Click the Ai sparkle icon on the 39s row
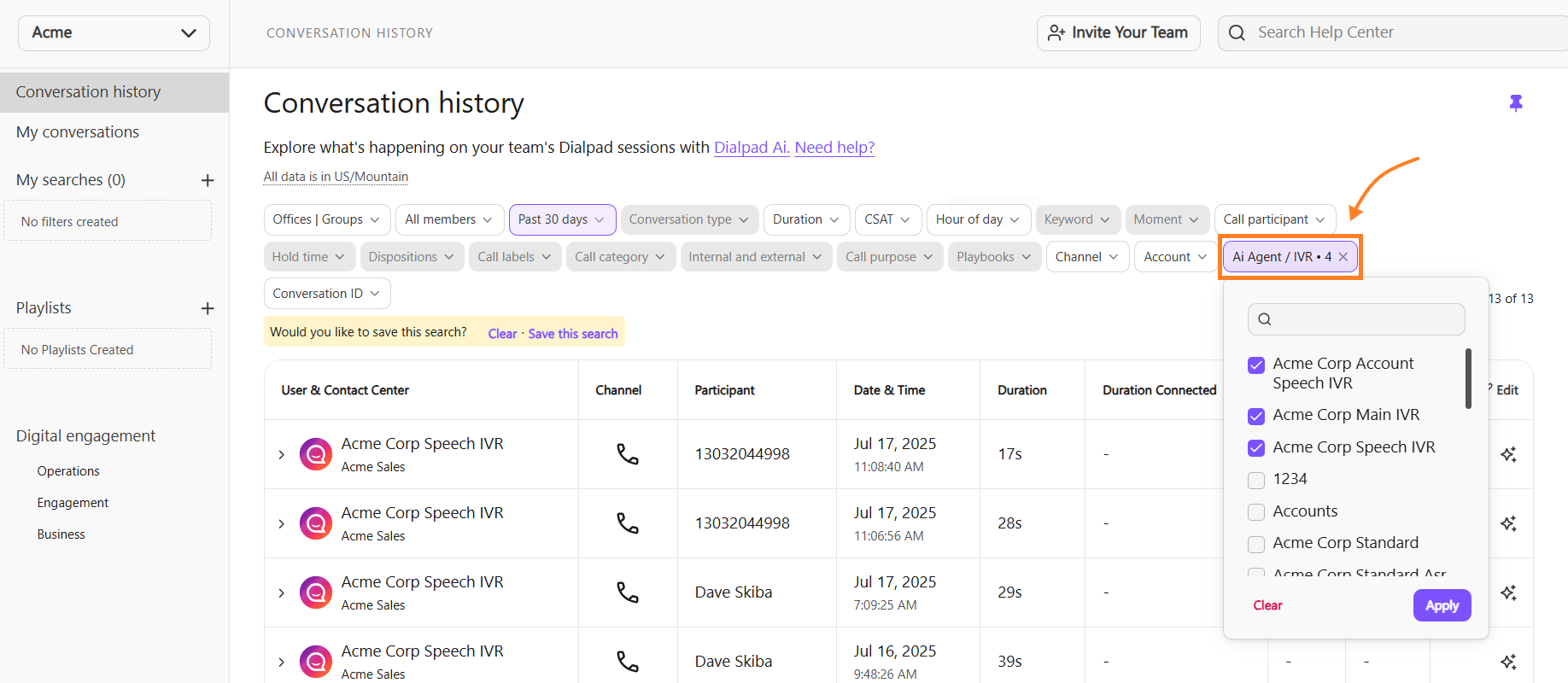Screen dimensions: 1568x683 coord(1509,662)
